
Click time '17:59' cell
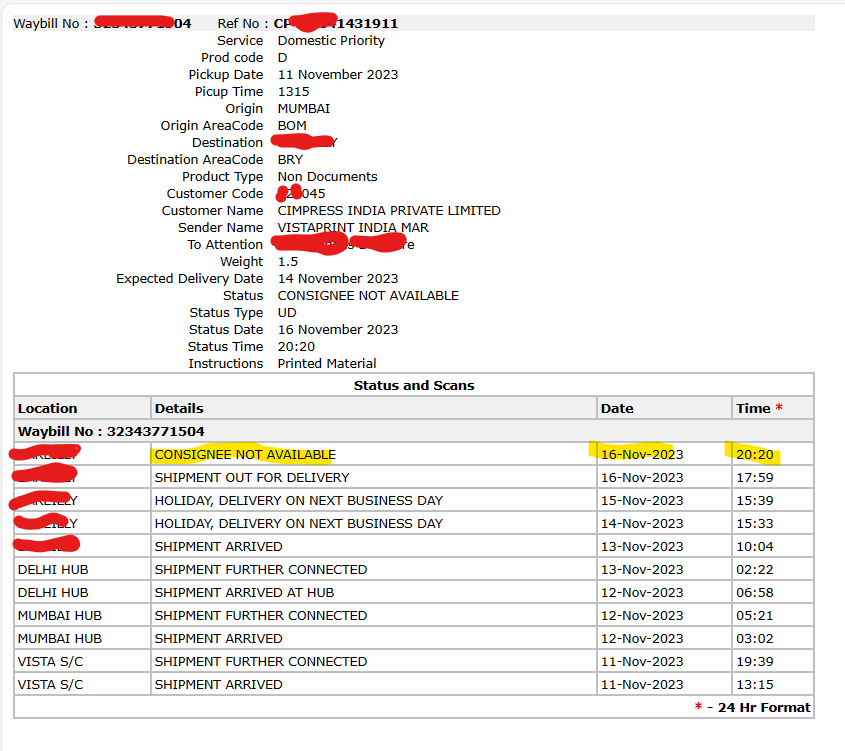point(754,478)
